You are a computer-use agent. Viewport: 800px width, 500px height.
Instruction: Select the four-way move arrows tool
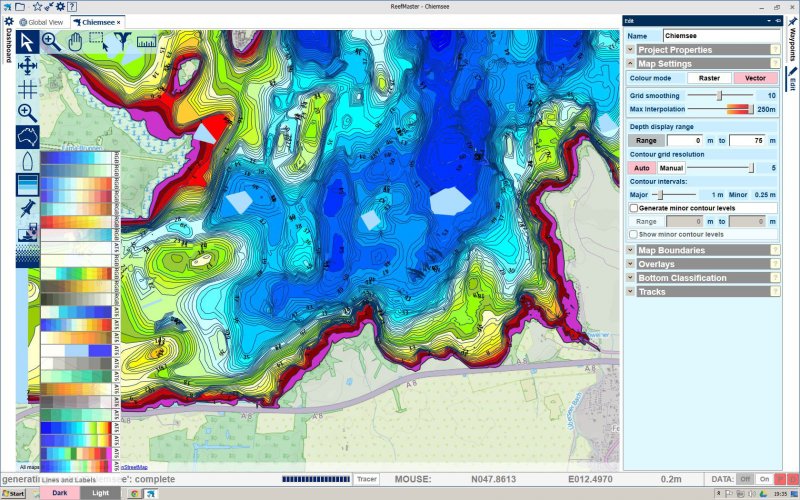pos(27,65)
